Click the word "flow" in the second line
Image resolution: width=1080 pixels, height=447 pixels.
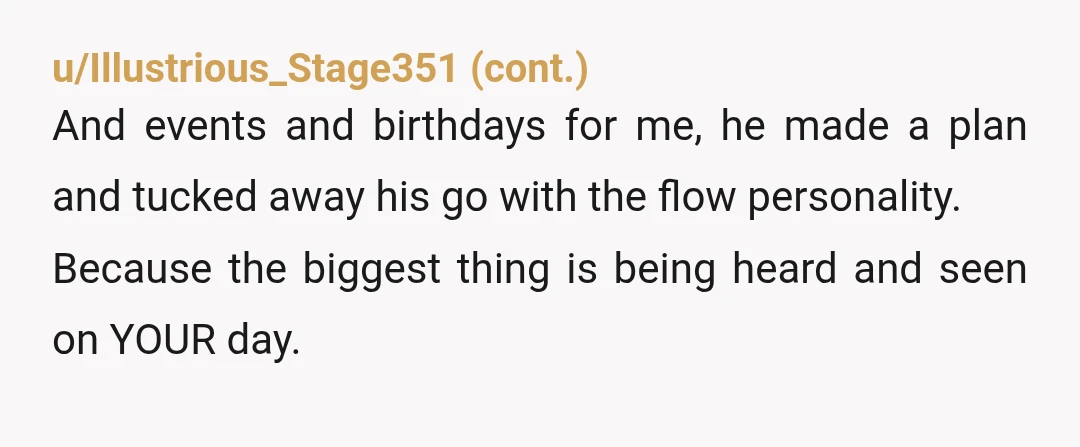tap(697, 196)
